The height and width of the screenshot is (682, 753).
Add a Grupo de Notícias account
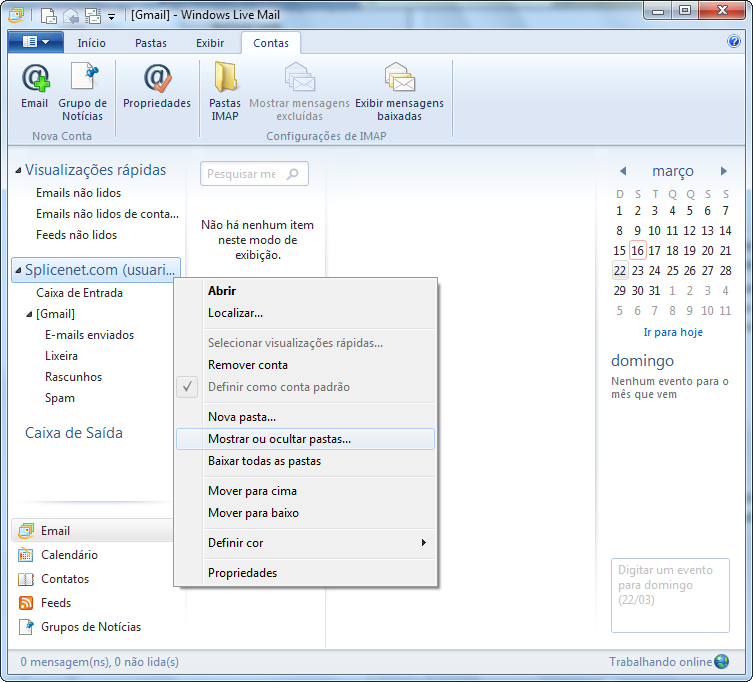pyautogui.click(x=83, y=92)
